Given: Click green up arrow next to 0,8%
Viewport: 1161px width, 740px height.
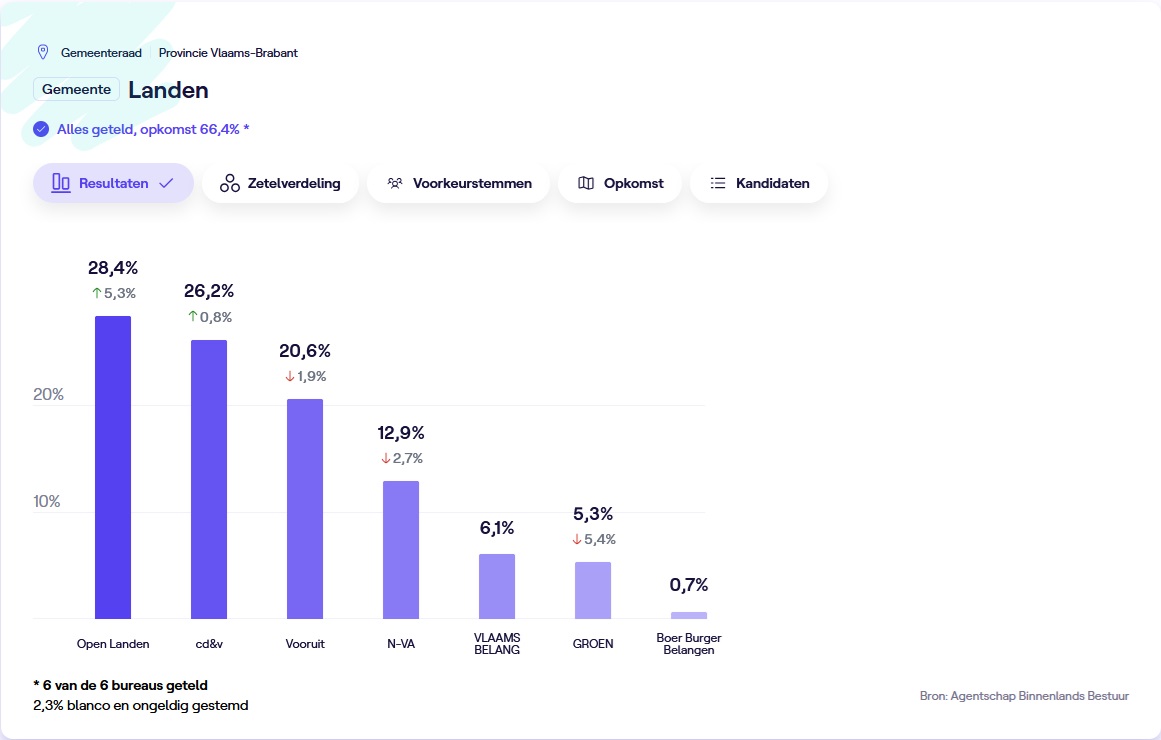Looking at the screenshot, I should (193, 317).
